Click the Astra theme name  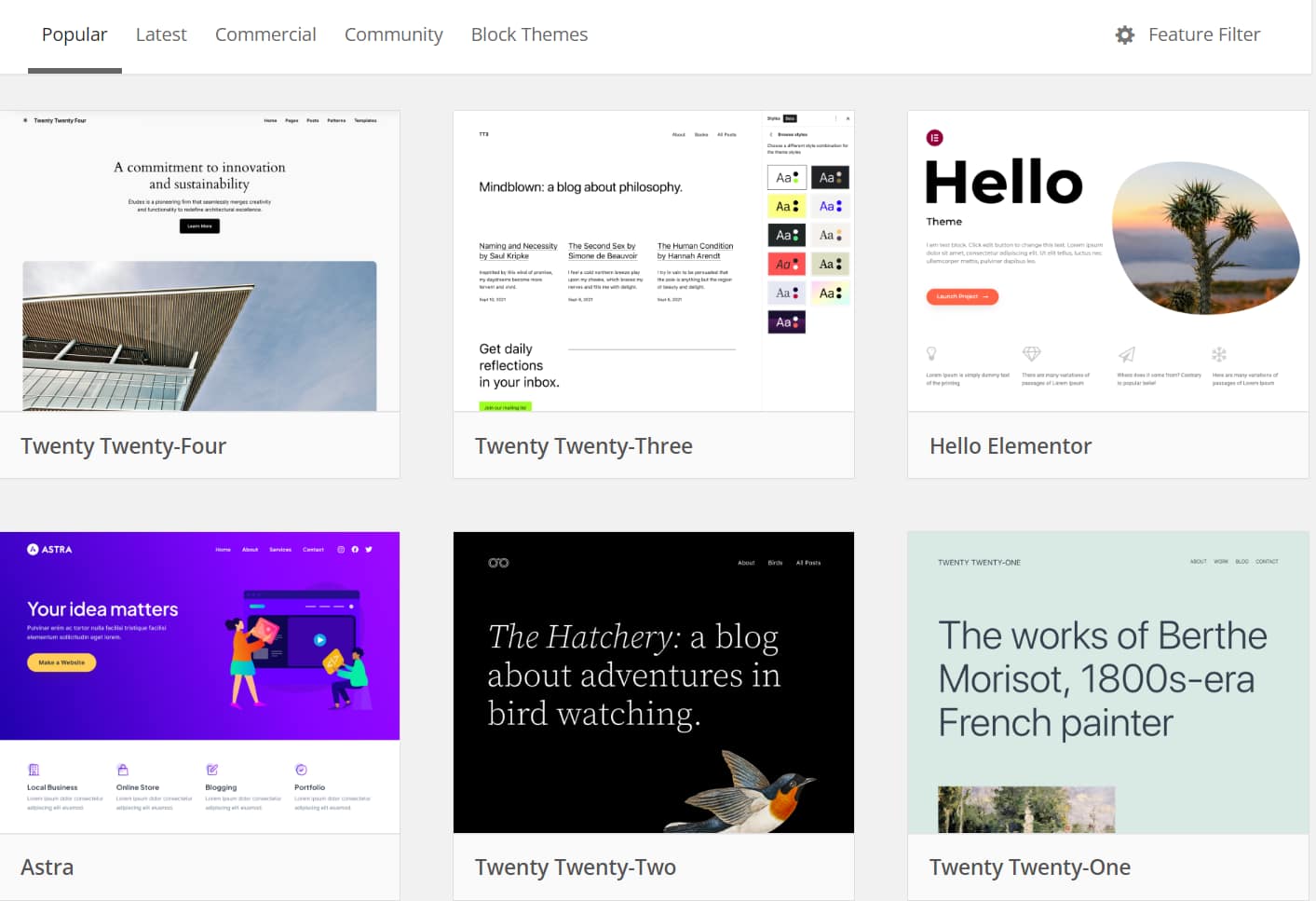pyautogui.click(x=47, y=867)
